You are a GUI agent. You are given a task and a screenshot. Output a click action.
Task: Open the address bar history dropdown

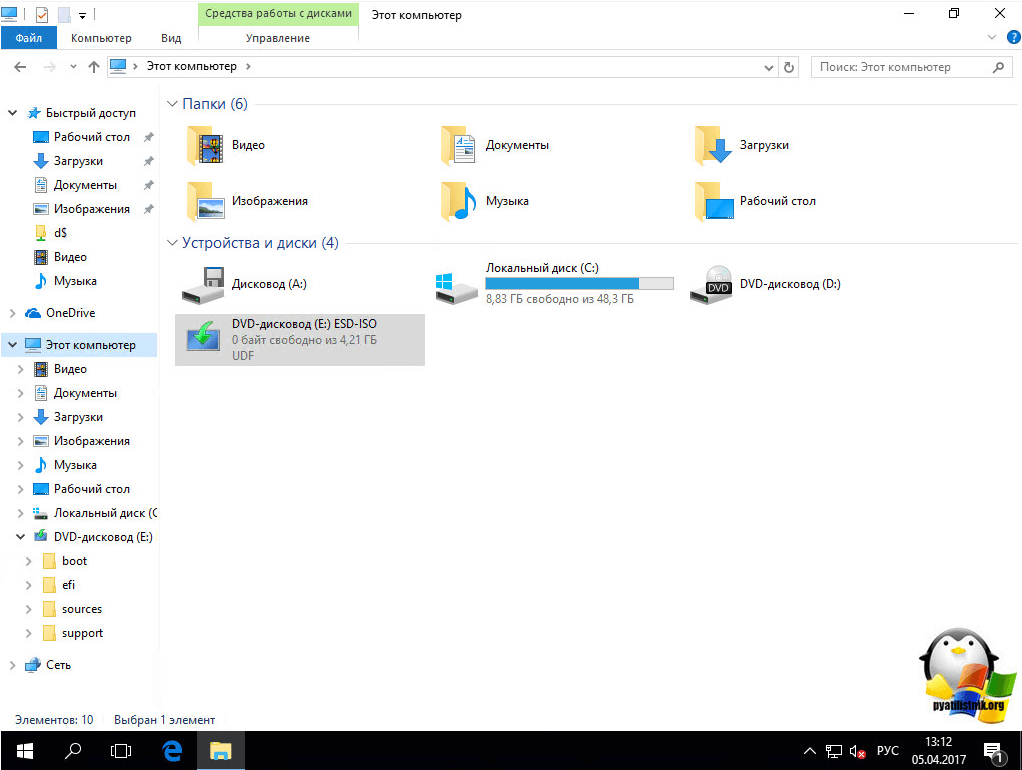[x=768, y=67]
